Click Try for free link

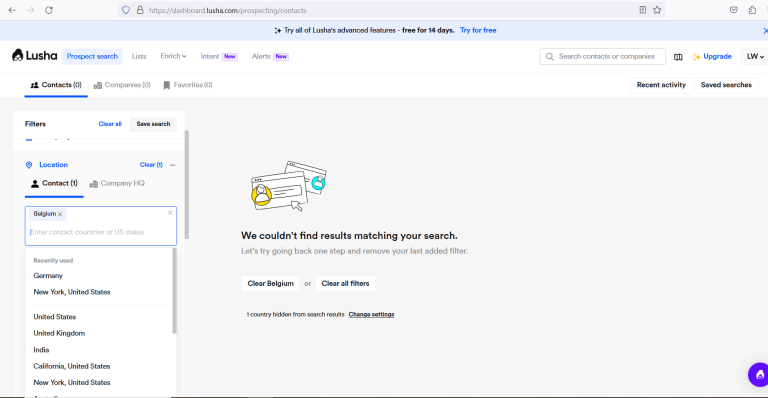point(478,30)
